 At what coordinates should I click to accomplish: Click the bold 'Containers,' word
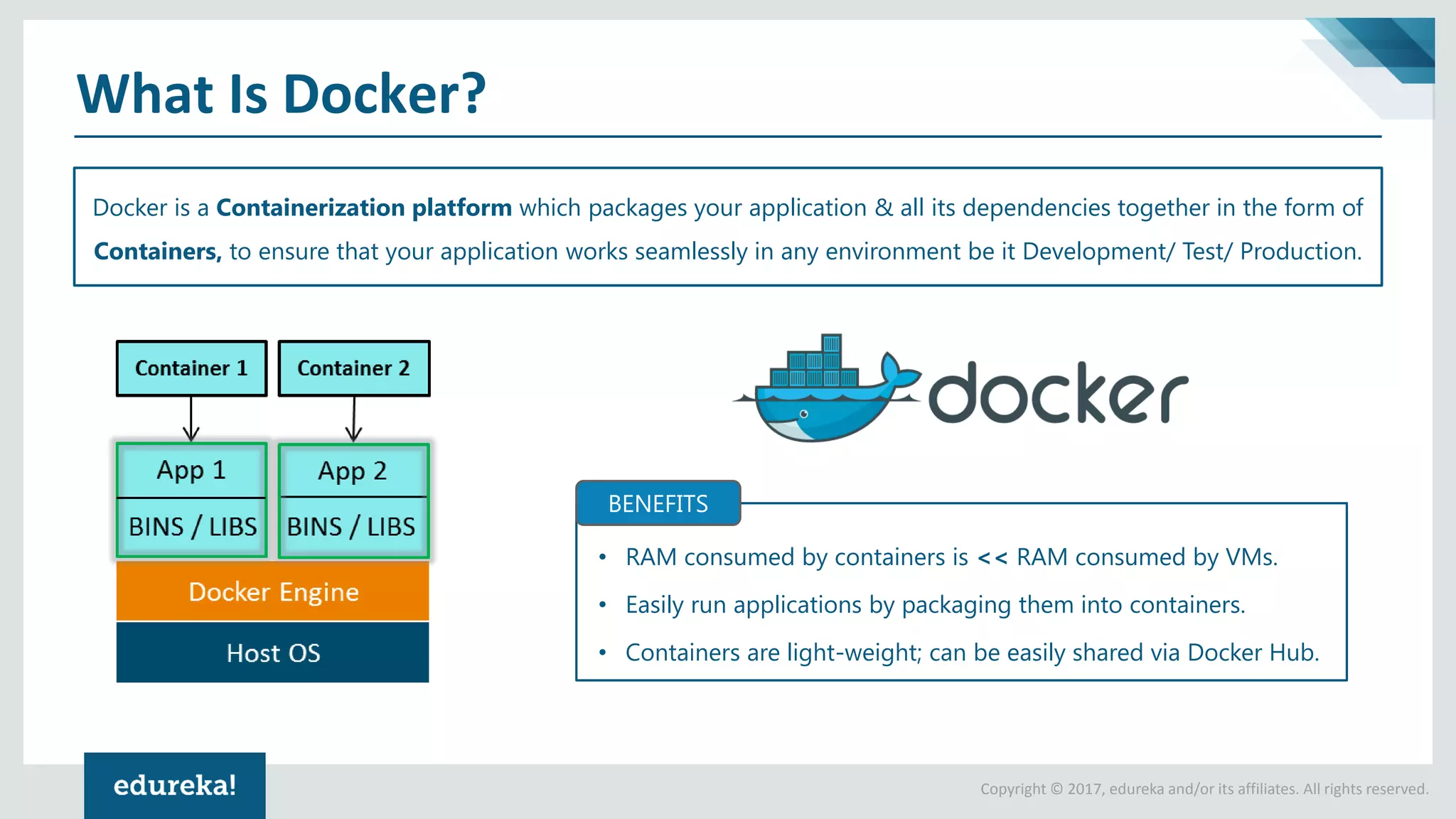158,252
